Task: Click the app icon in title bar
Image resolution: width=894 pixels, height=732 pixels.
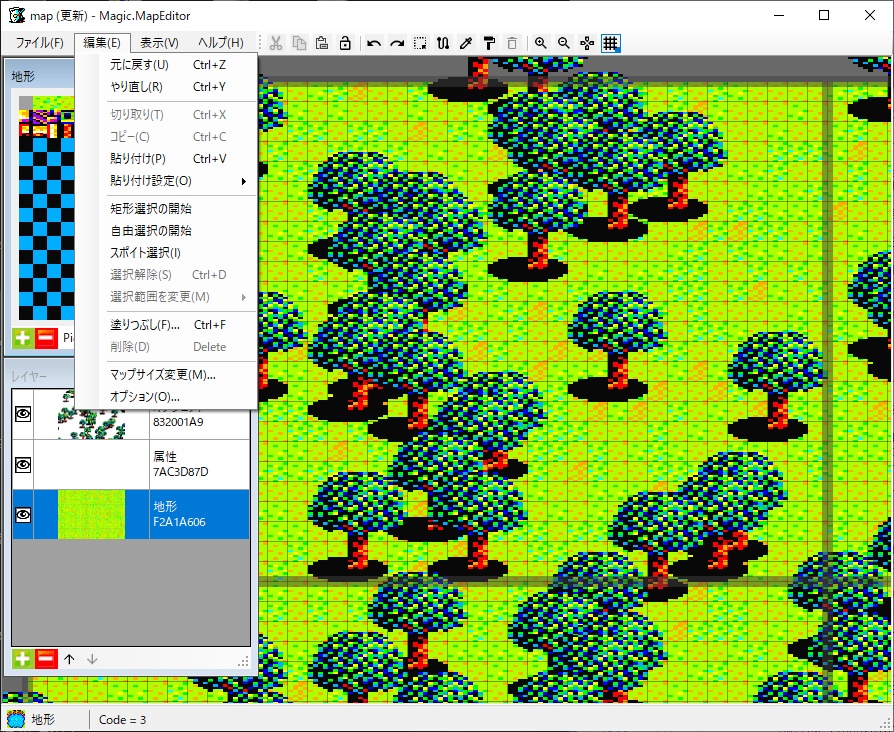Action: [17, 15]
